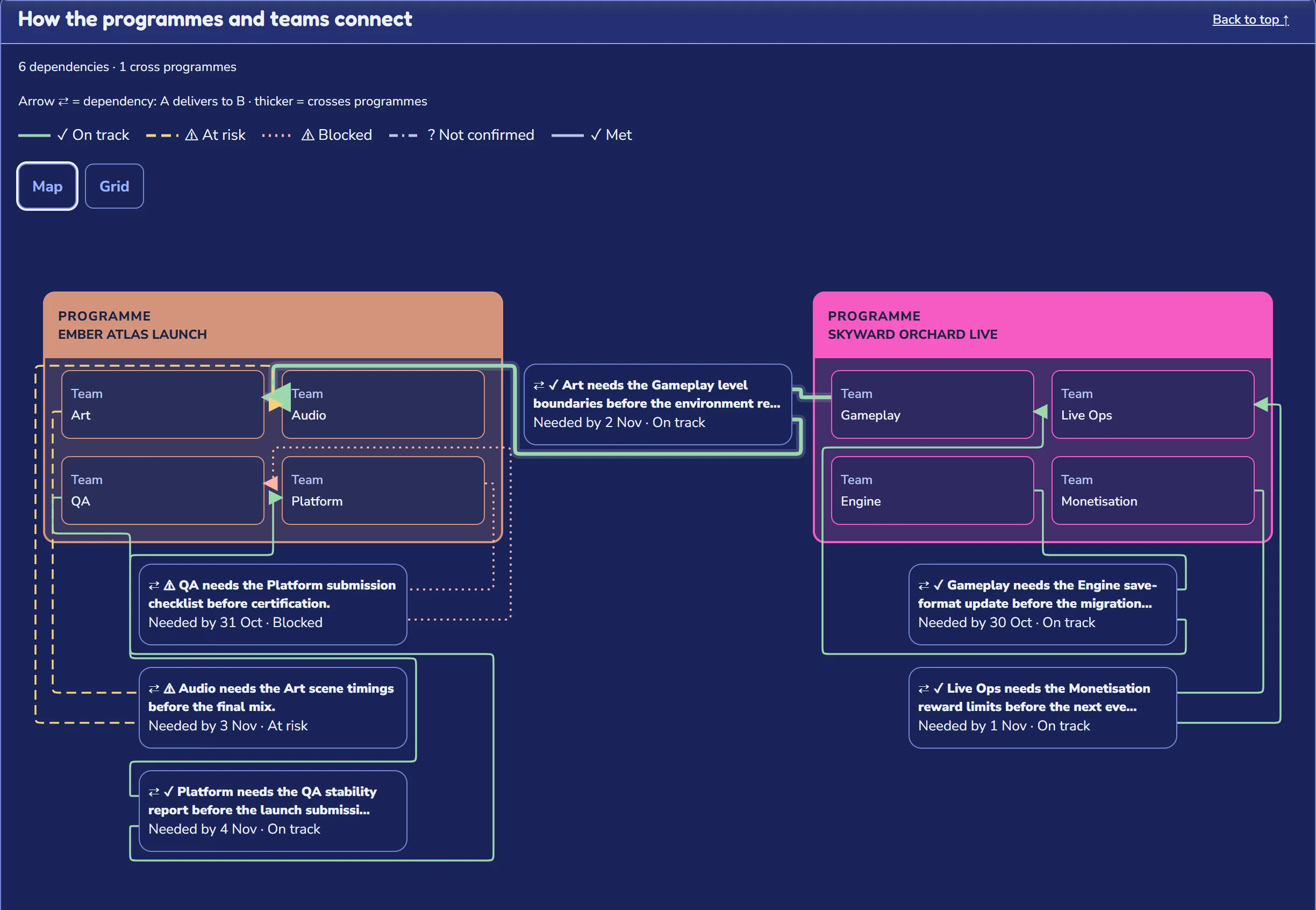Image resolution: width=1316 pixels, height=910 pixels.
Task: Click the green arrowhead pointing at Team Live Ops
Action: pyautogui.click(x=1261, y=404)
